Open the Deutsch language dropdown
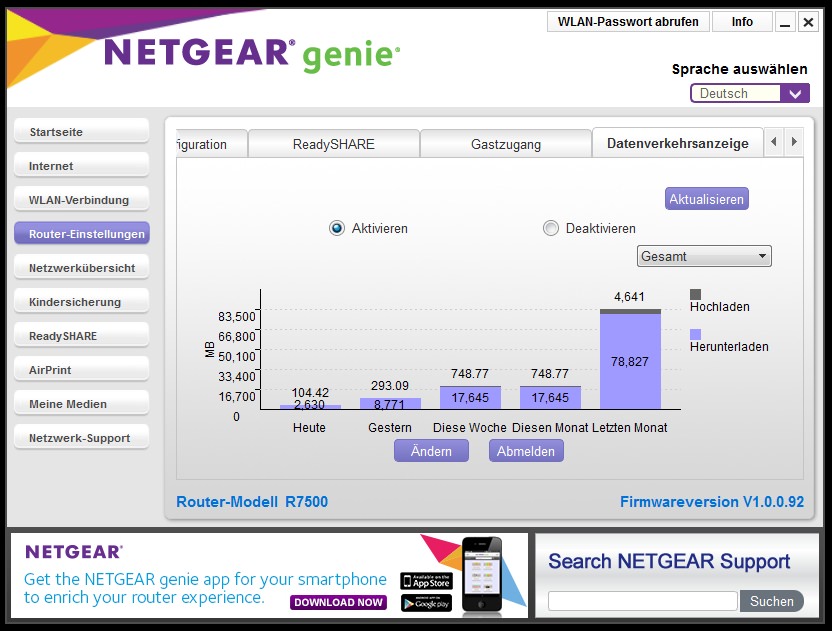Image resolution: width=832 pixels, height=631 pixels. click(x=749, y=93)
